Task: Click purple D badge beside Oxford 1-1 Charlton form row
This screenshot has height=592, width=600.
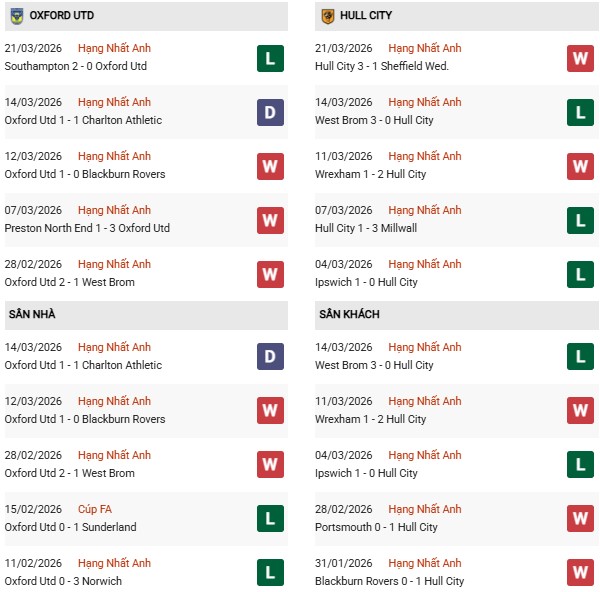Action: coord(270,112)
